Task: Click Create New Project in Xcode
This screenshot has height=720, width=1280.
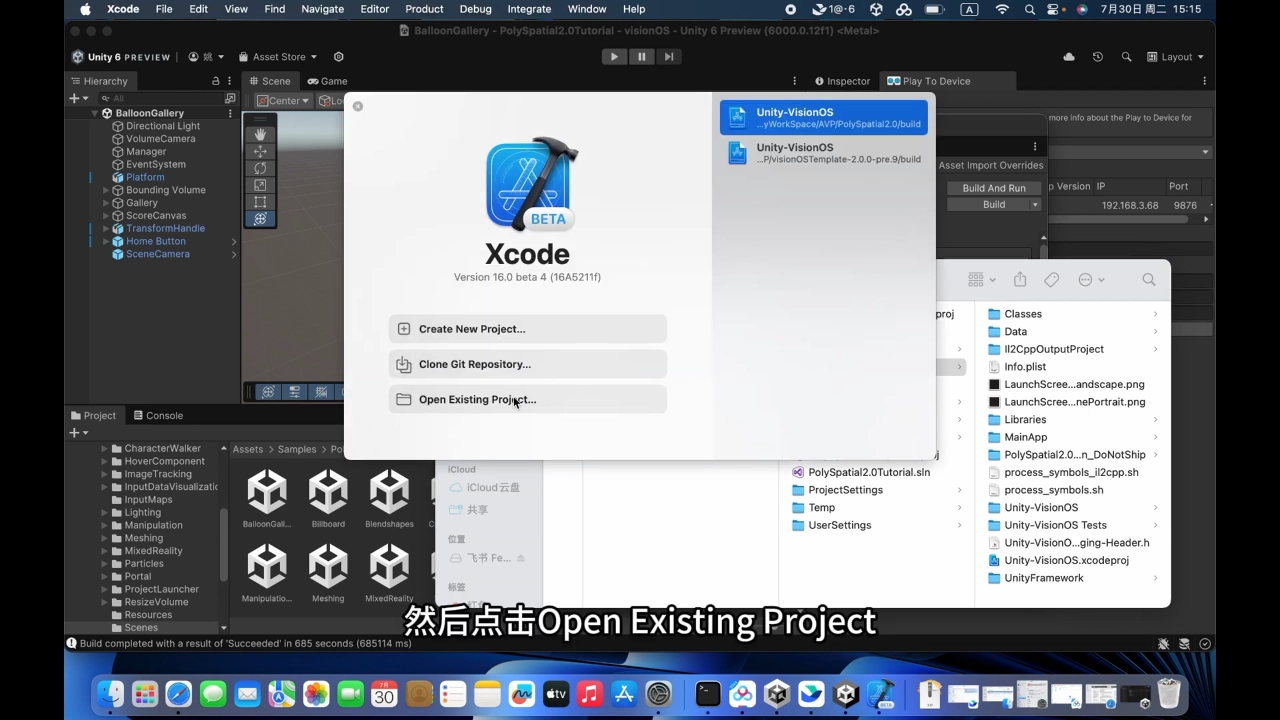Action: pos(527,329)
